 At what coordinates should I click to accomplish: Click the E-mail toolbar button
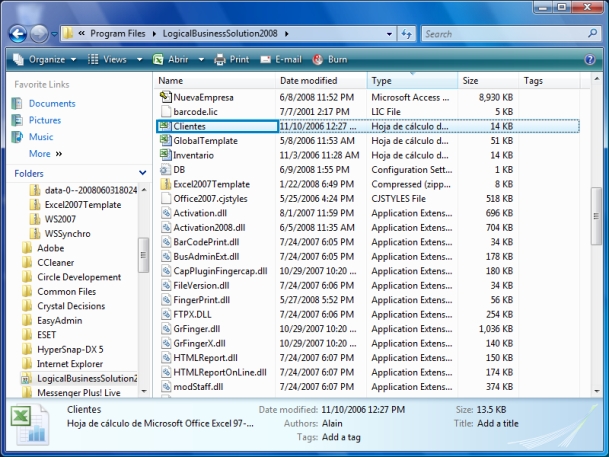pos(280,60)
